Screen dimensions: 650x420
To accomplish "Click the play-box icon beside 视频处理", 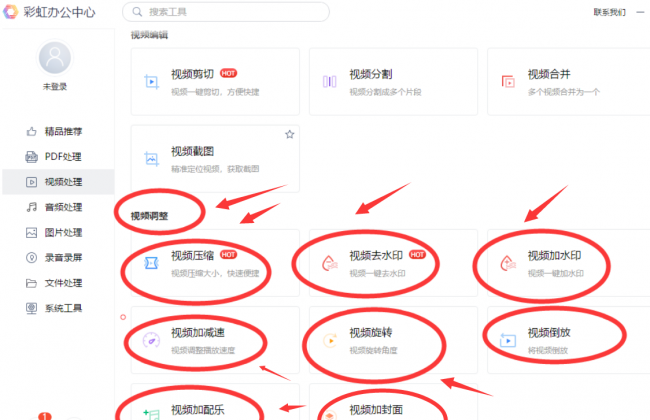I will [32, 182].
